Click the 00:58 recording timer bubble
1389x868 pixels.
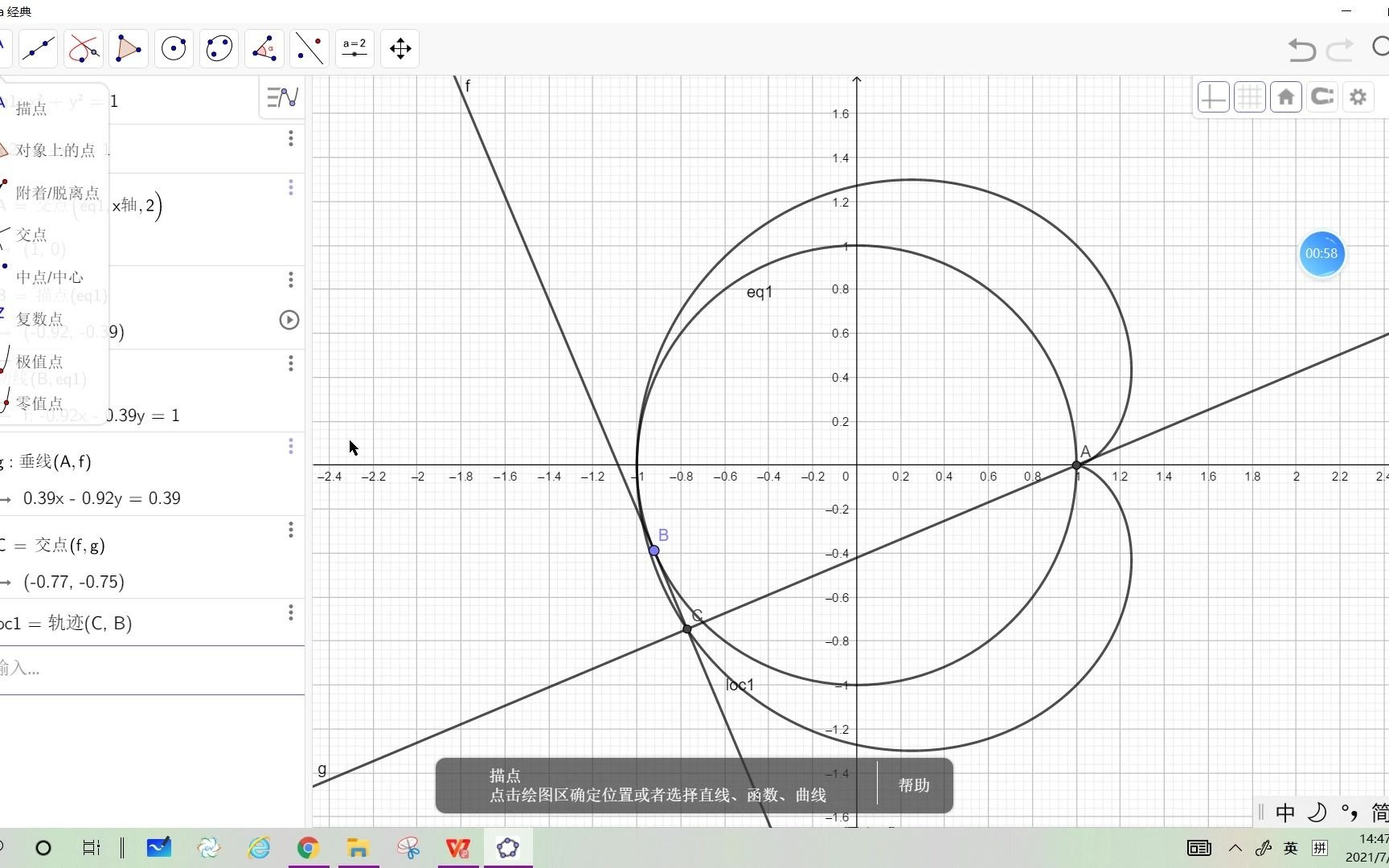(1321, 254)
